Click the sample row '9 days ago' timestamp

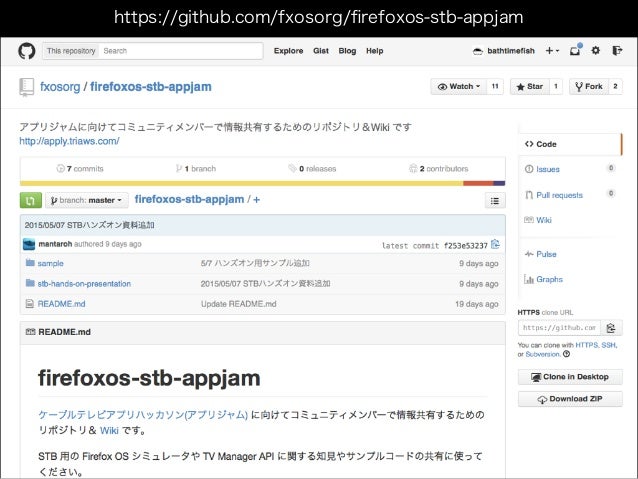[x=478, y=264]
